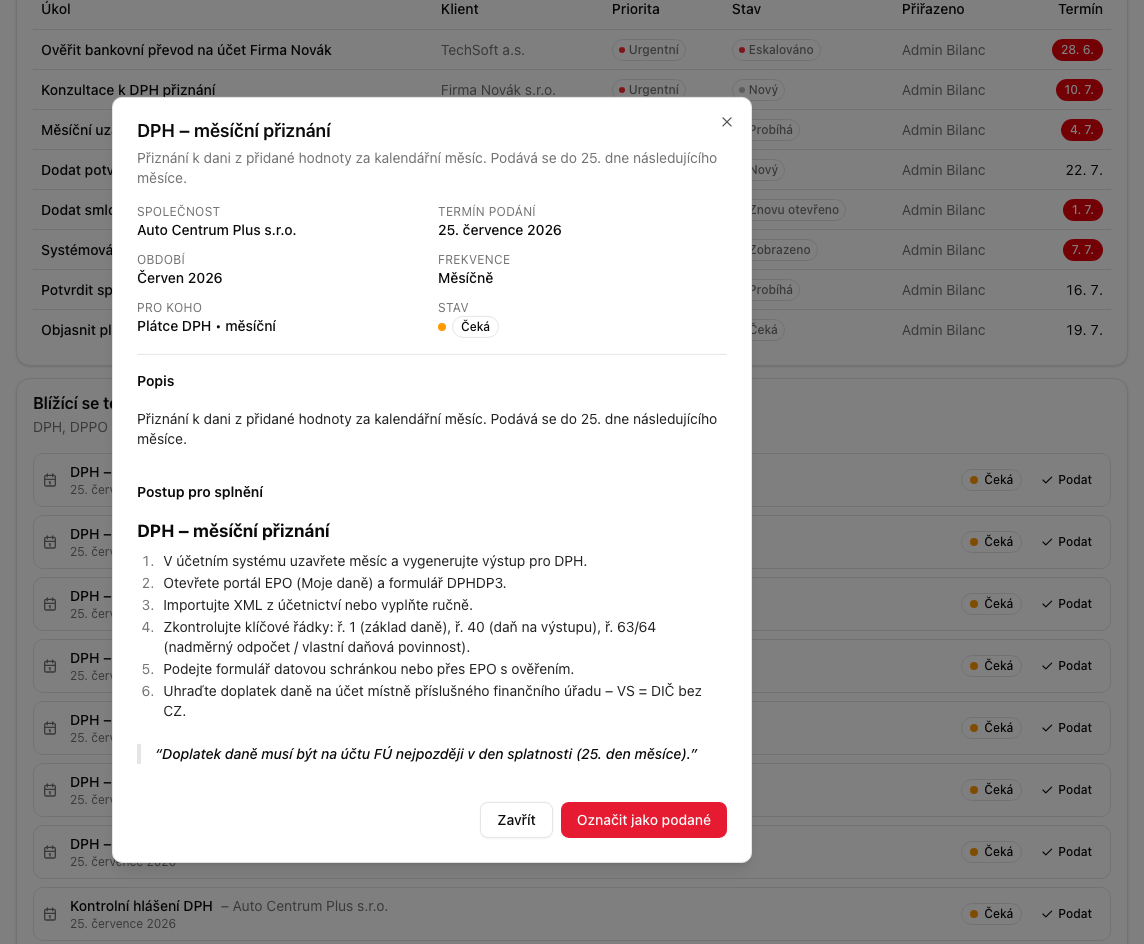Open task Ověřit bankovní převod na účet Firma Novák
Viewport: 1144px width, 944px height.
(x=186, y=50)
